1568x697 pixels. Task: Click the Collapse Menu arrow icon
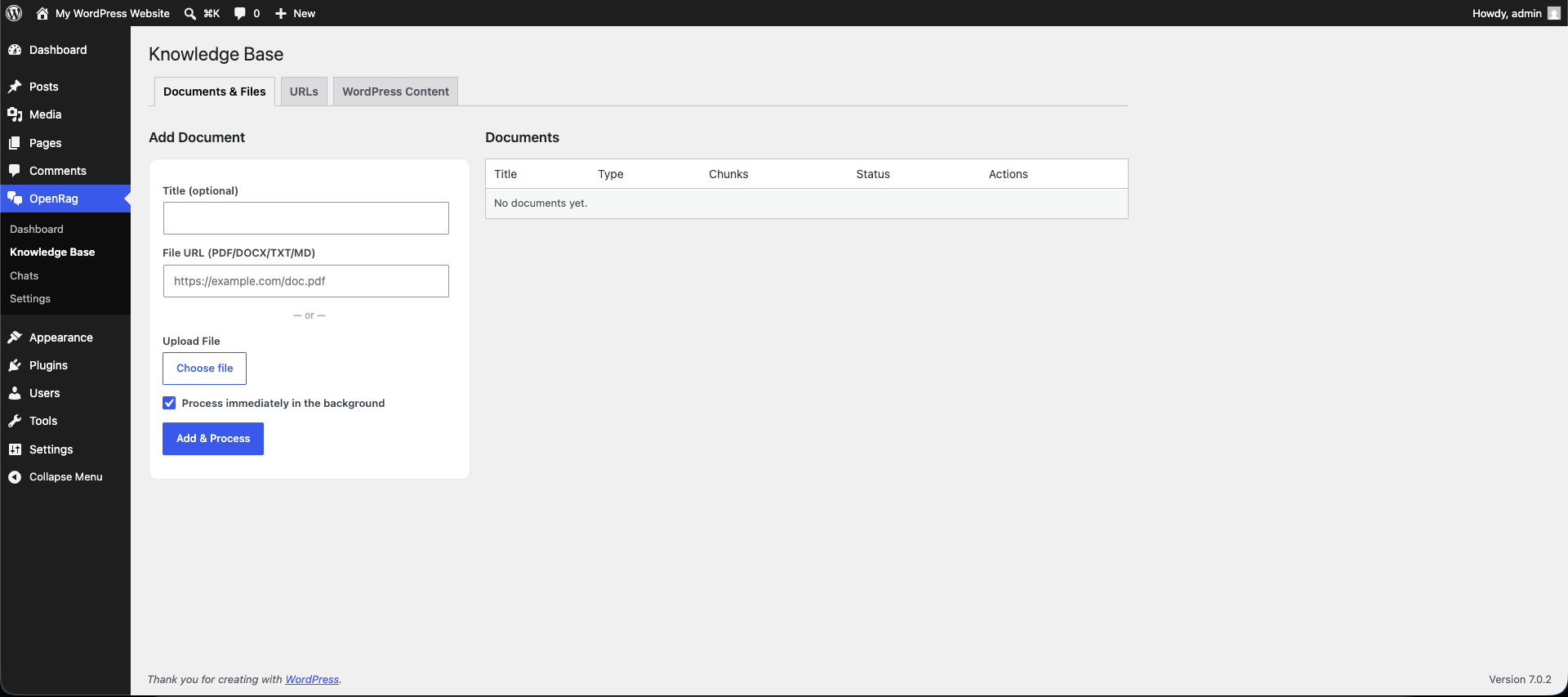pos(15,477)
